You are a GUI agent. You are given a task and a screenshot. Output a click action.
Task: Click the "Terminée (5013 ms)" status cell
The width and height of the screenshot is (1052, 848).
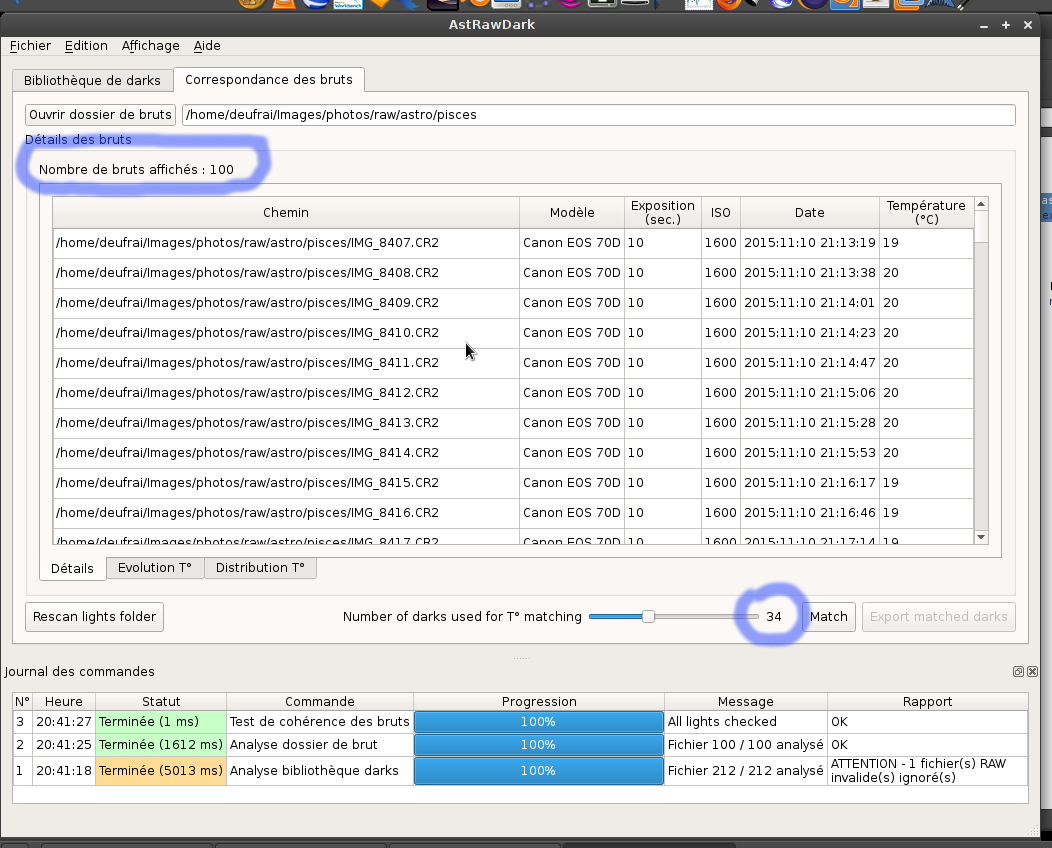[161, 771]
